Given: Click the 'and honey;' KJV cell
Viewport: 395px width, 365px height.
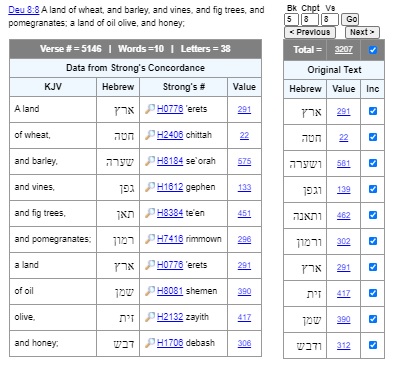Looking at the screenshot, I should [x=53, y=343].
